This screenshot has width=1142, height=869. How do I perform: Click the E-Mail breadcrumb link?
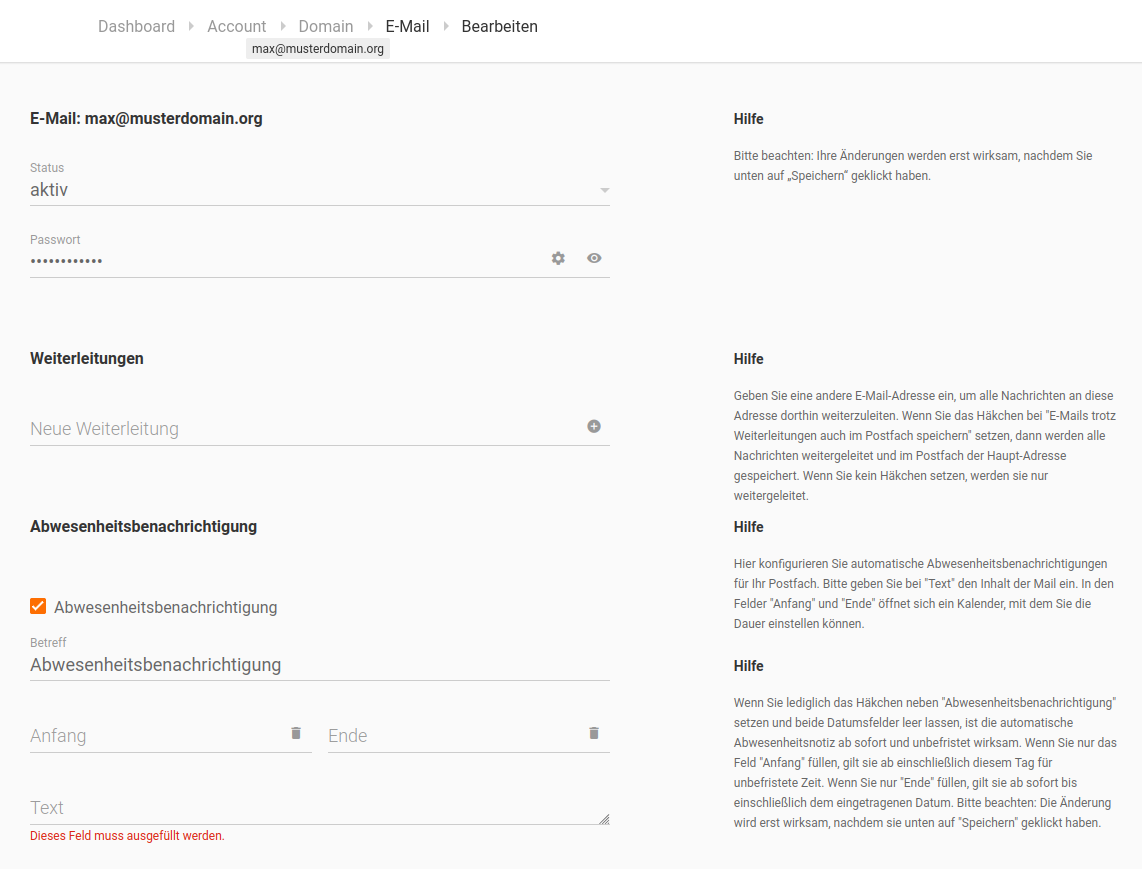pos(407,26)
